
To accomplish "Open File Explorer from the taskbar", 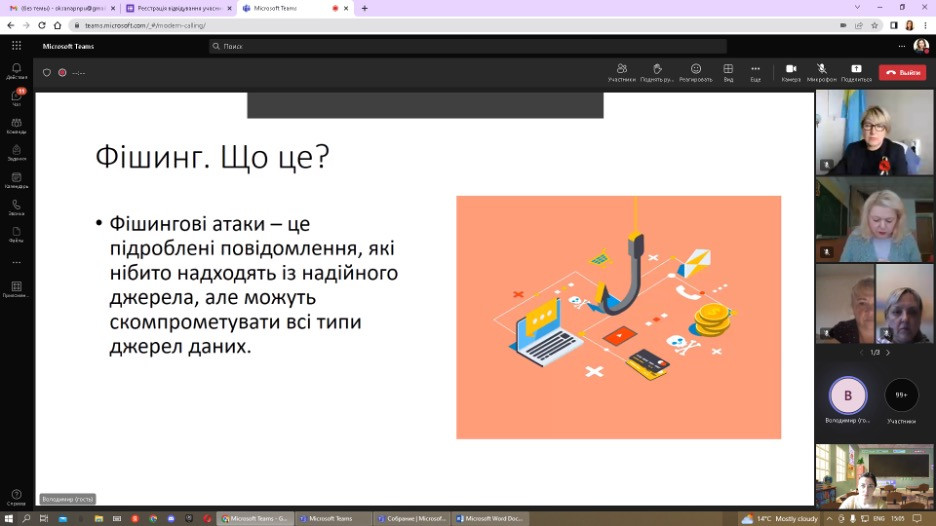I will (x=98, y=518).
